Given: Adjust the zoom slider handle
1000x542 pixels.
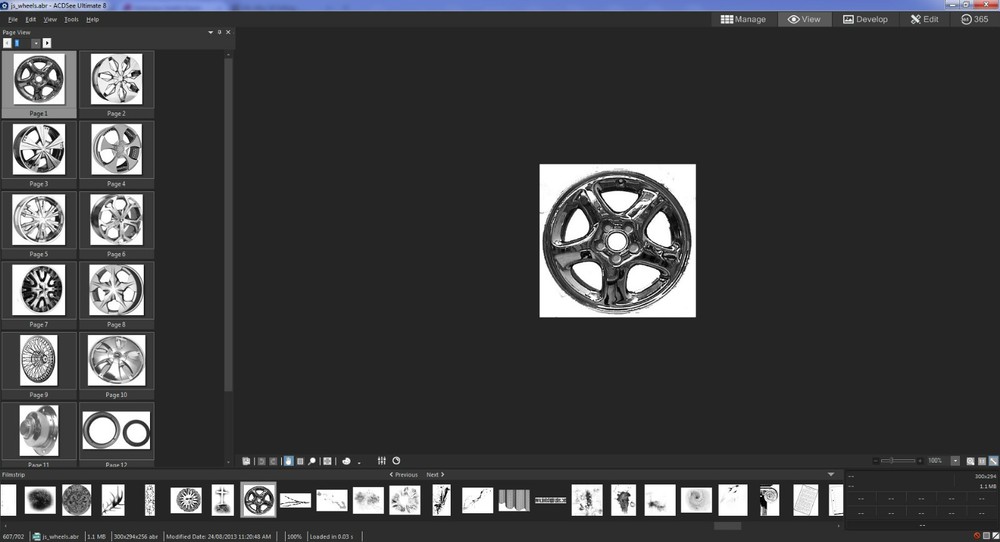Looking at the screenshot, I should (x=892, y=460).
